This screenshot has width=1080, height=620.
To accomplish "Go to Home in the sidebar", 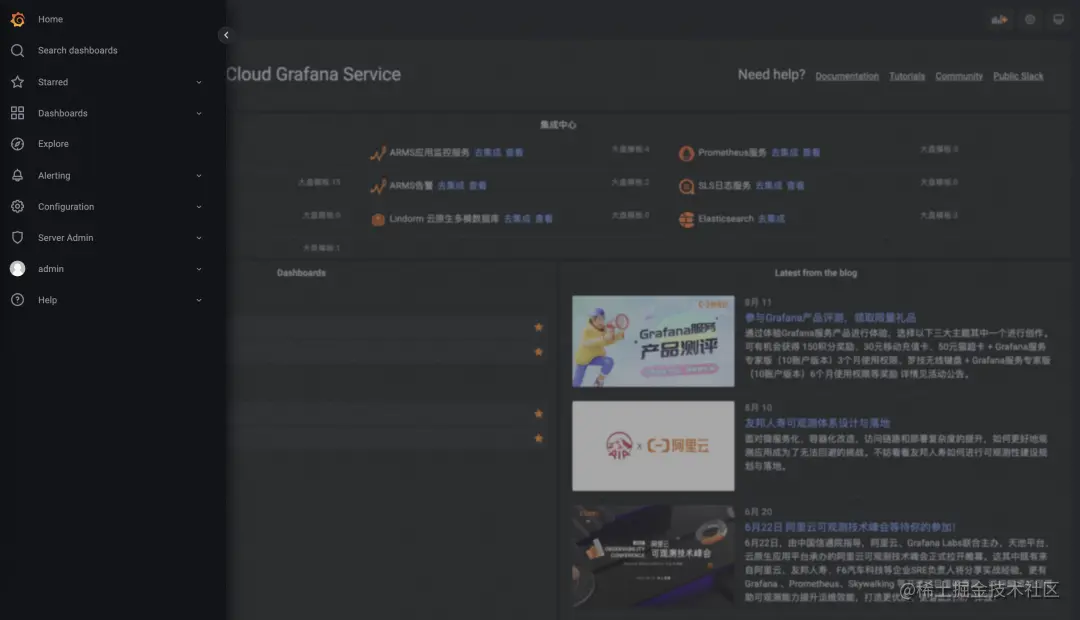I will [x=50, y=19].
